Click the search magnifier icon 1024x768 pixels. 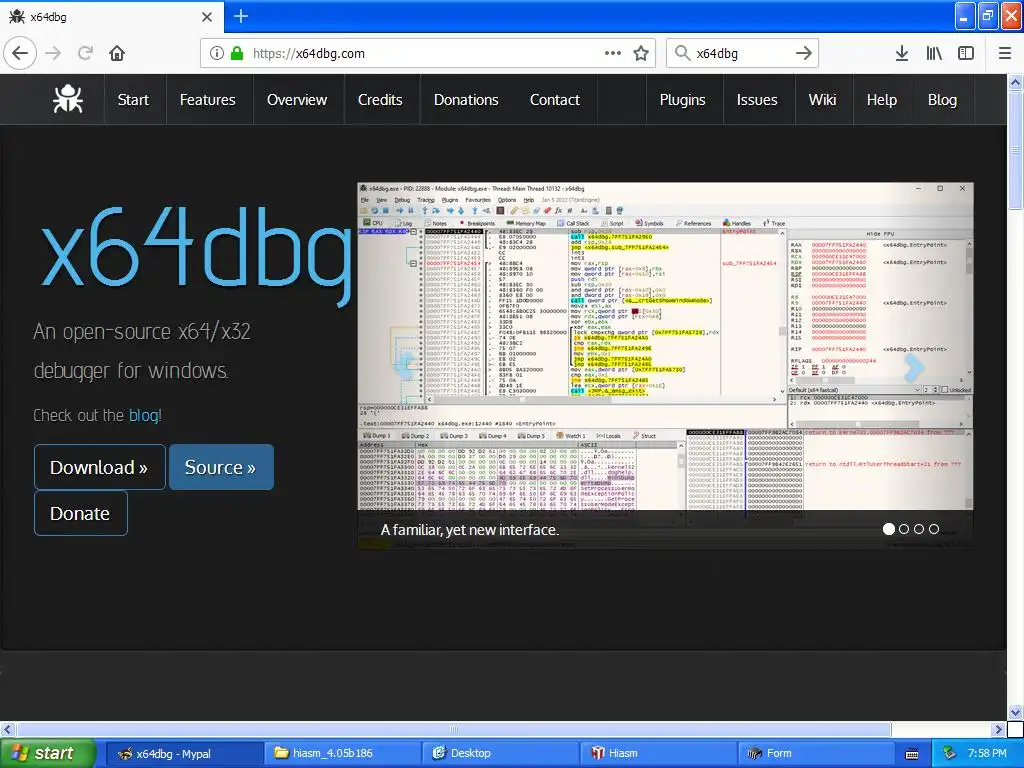[682, 53]
